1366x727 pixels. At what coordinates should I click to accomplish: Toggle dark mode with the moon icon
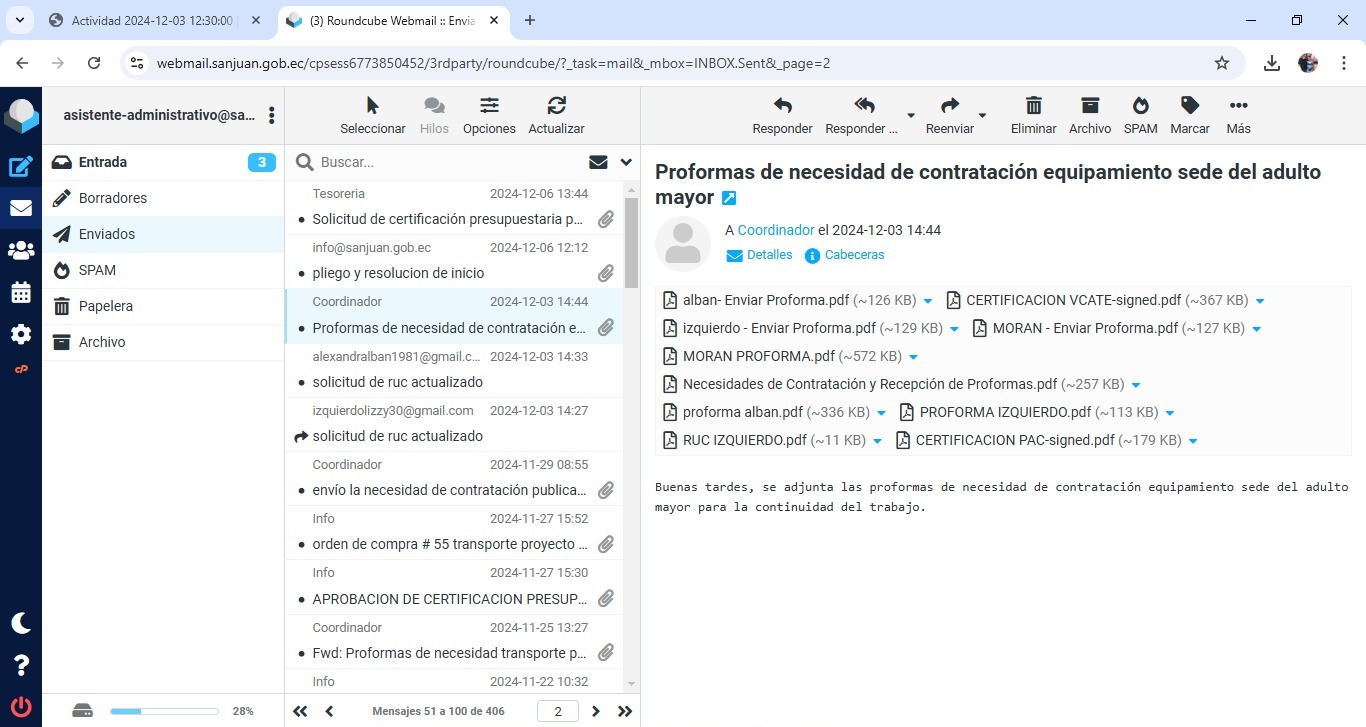coord(20,623)
